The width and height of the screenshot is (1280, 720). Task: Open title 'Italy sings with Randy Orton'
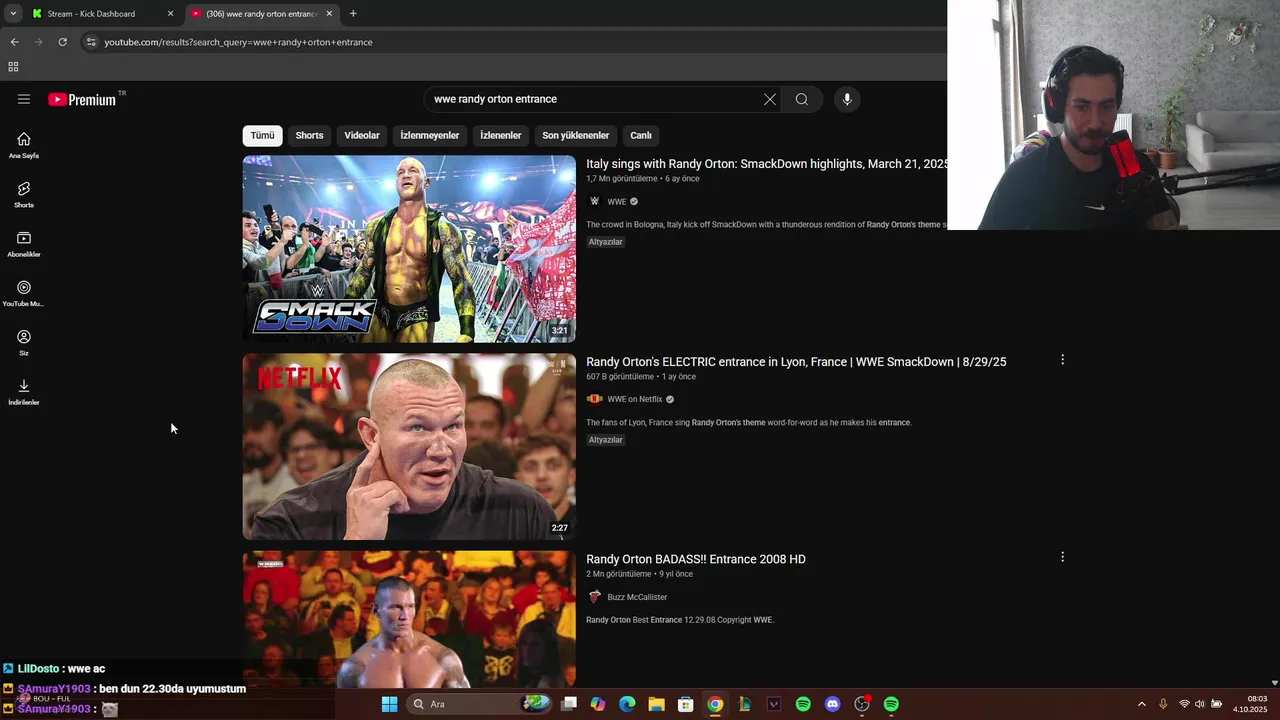[x=766, y=164]
